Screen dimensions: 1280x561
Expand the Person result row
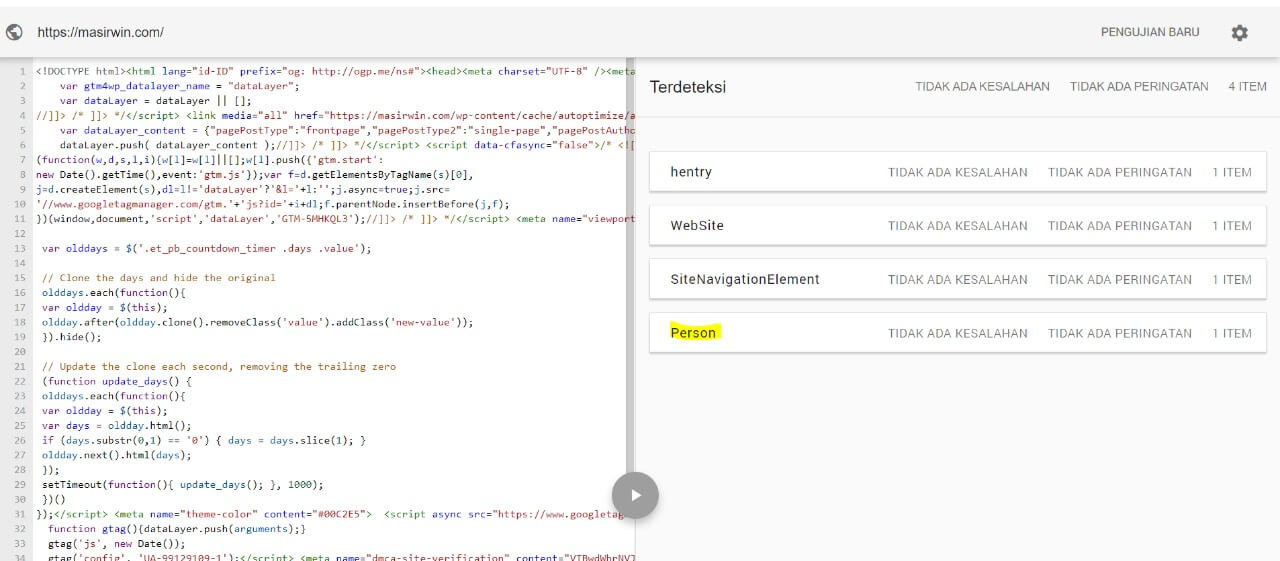point(958,333)
